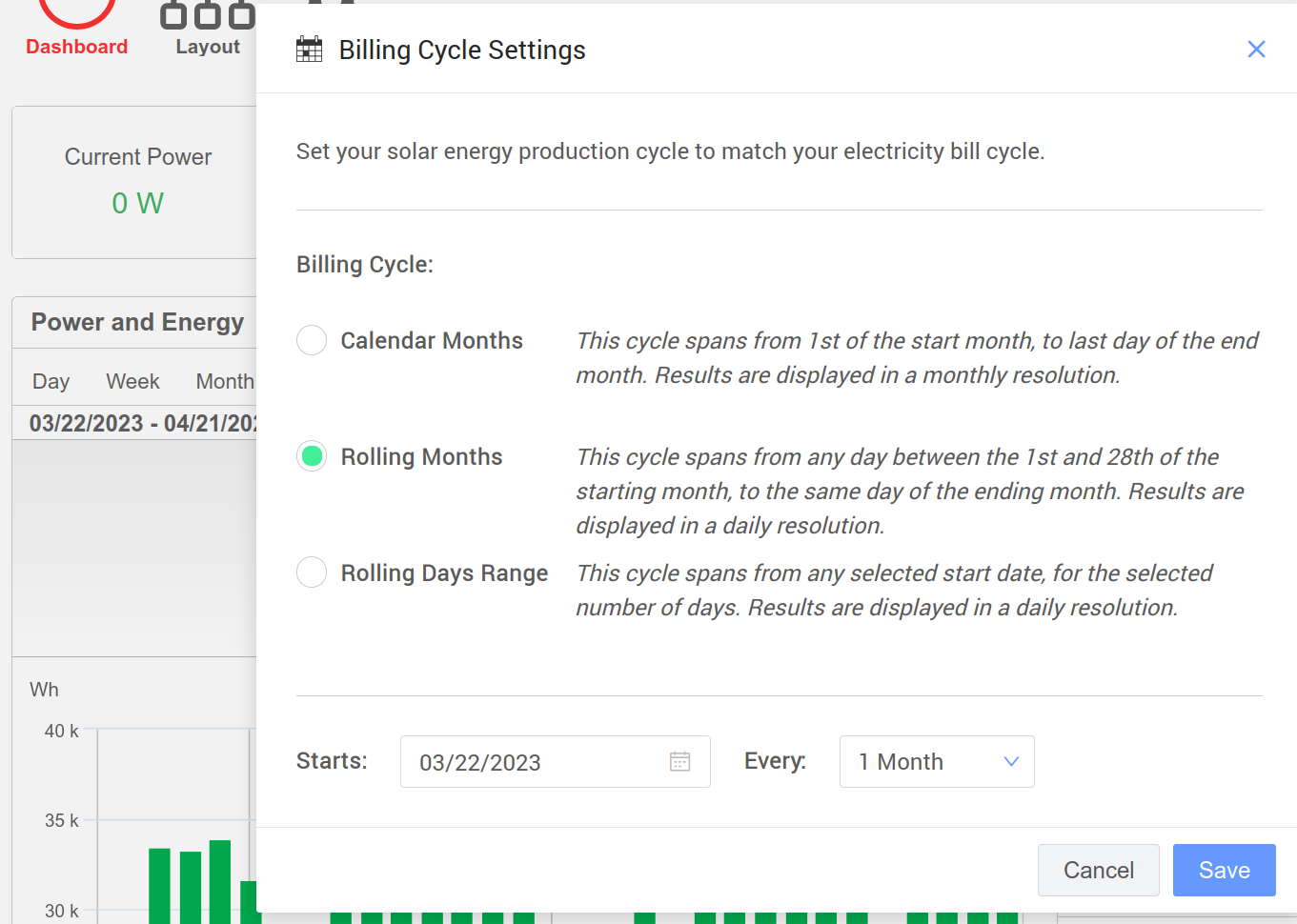Select the Calendar Months radio button

click(x=312, y=340)
